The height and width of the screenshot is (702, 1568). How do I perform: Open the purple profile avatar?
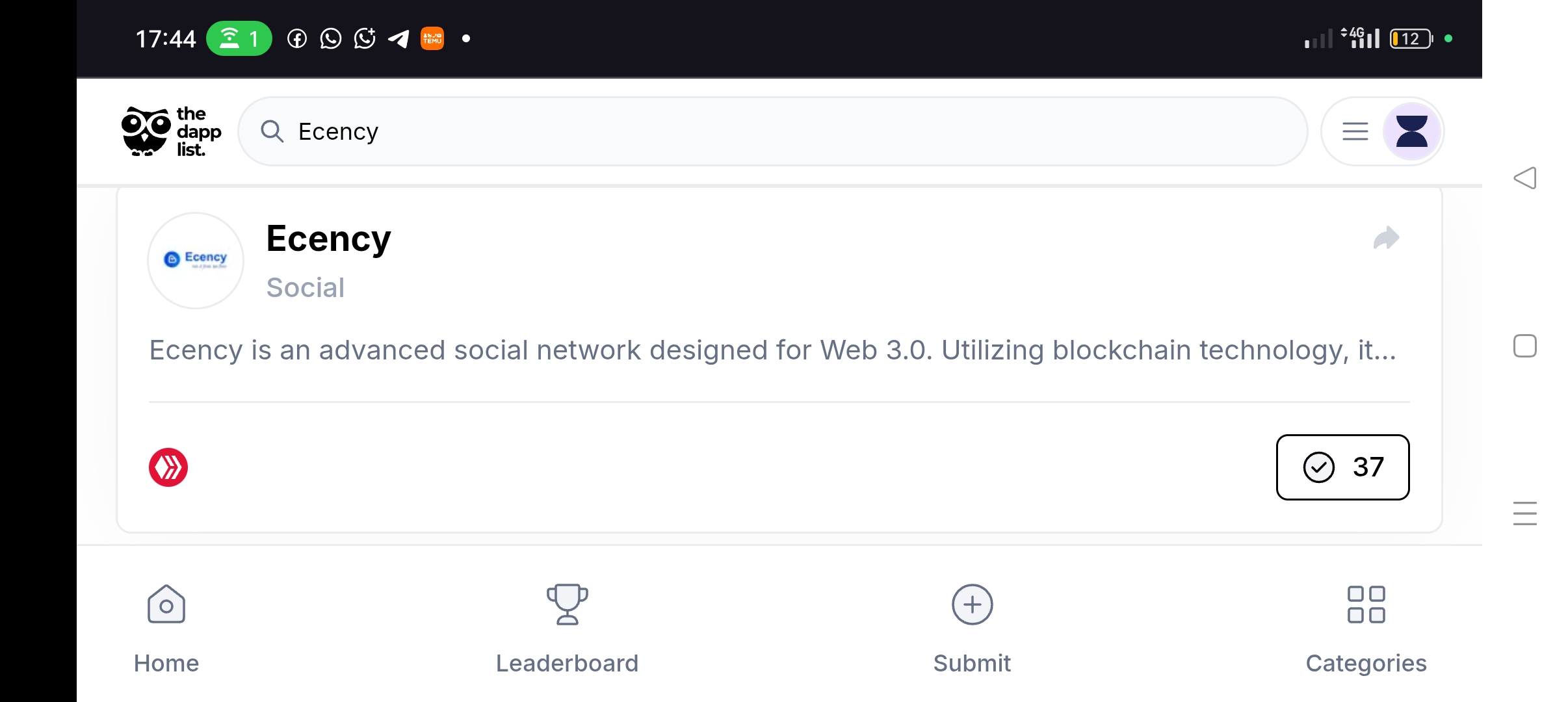click(x=1411, y=131)
